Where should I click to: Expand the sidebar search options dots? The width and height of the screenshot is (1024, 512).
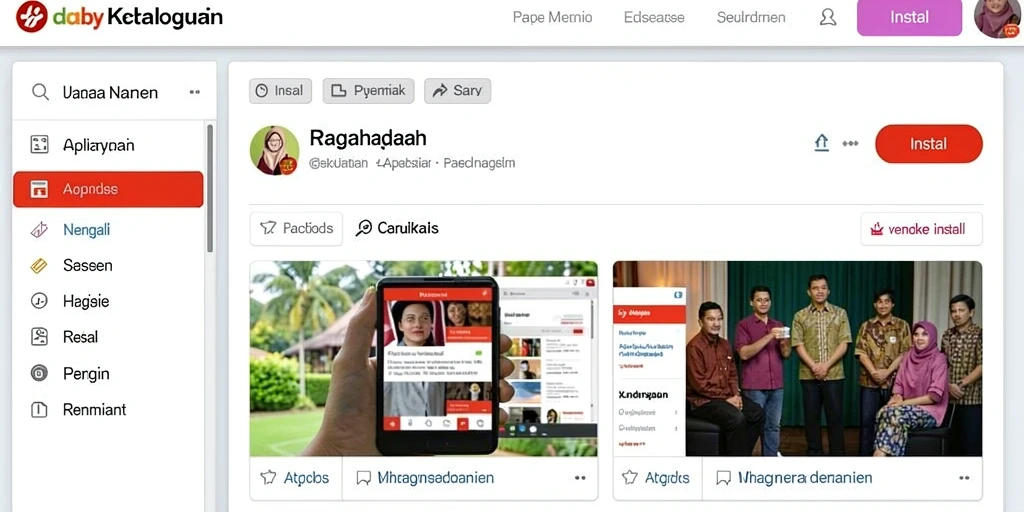point(195,92)
